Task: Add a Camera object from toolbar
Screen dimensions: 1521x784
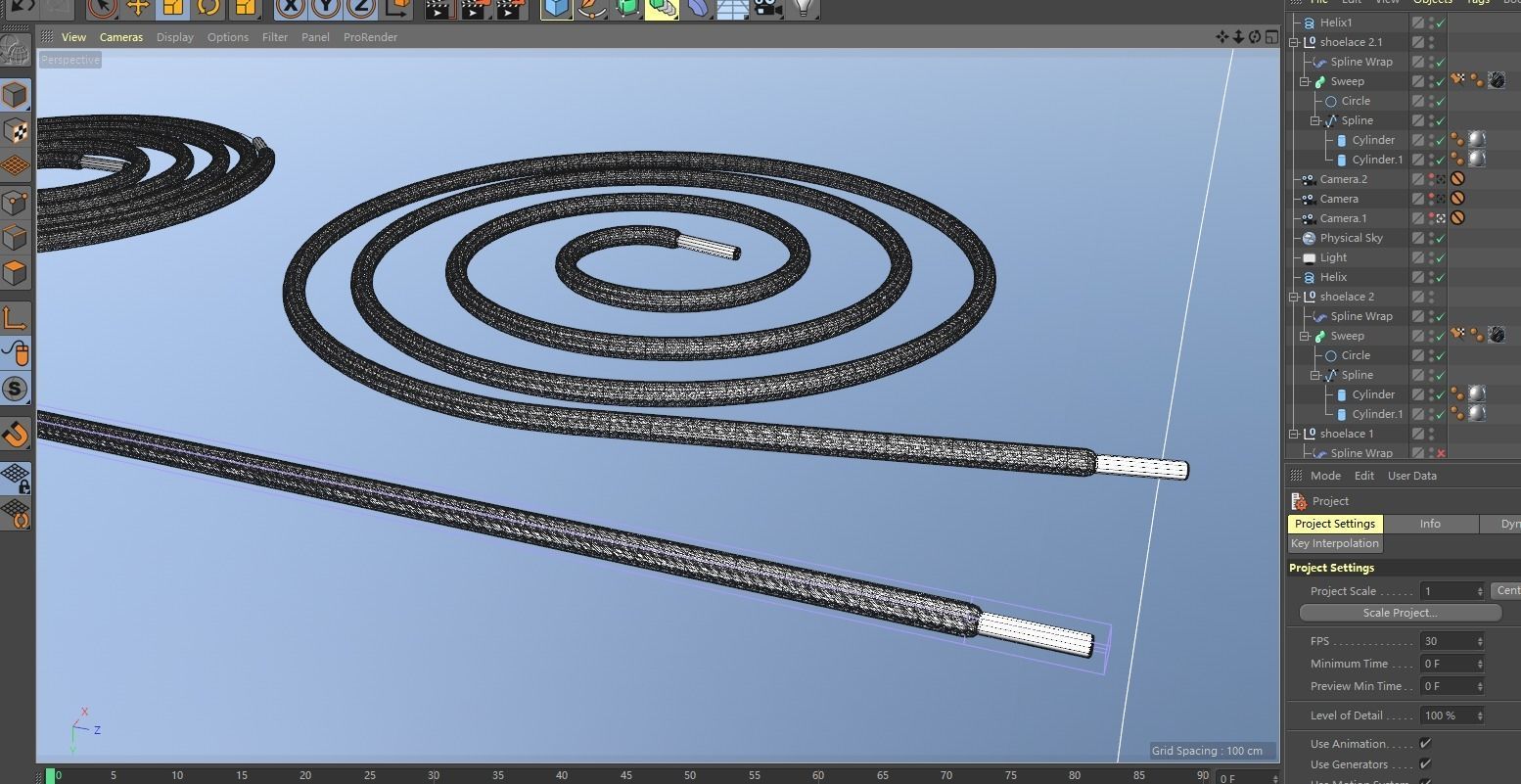Action: [x=768, y=8]
